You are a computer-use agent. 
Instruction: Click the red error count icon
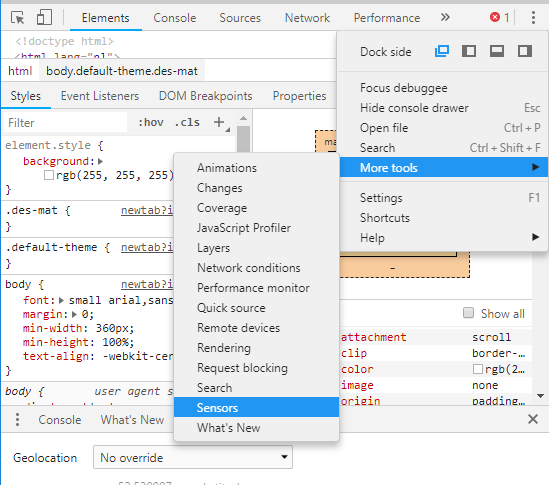pos(495,17)
